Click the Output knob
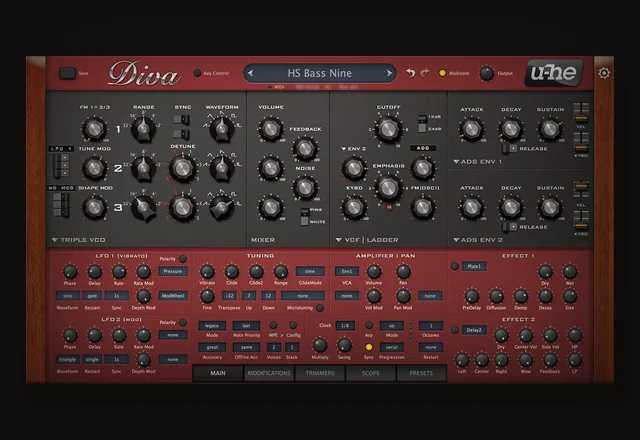 486,73
